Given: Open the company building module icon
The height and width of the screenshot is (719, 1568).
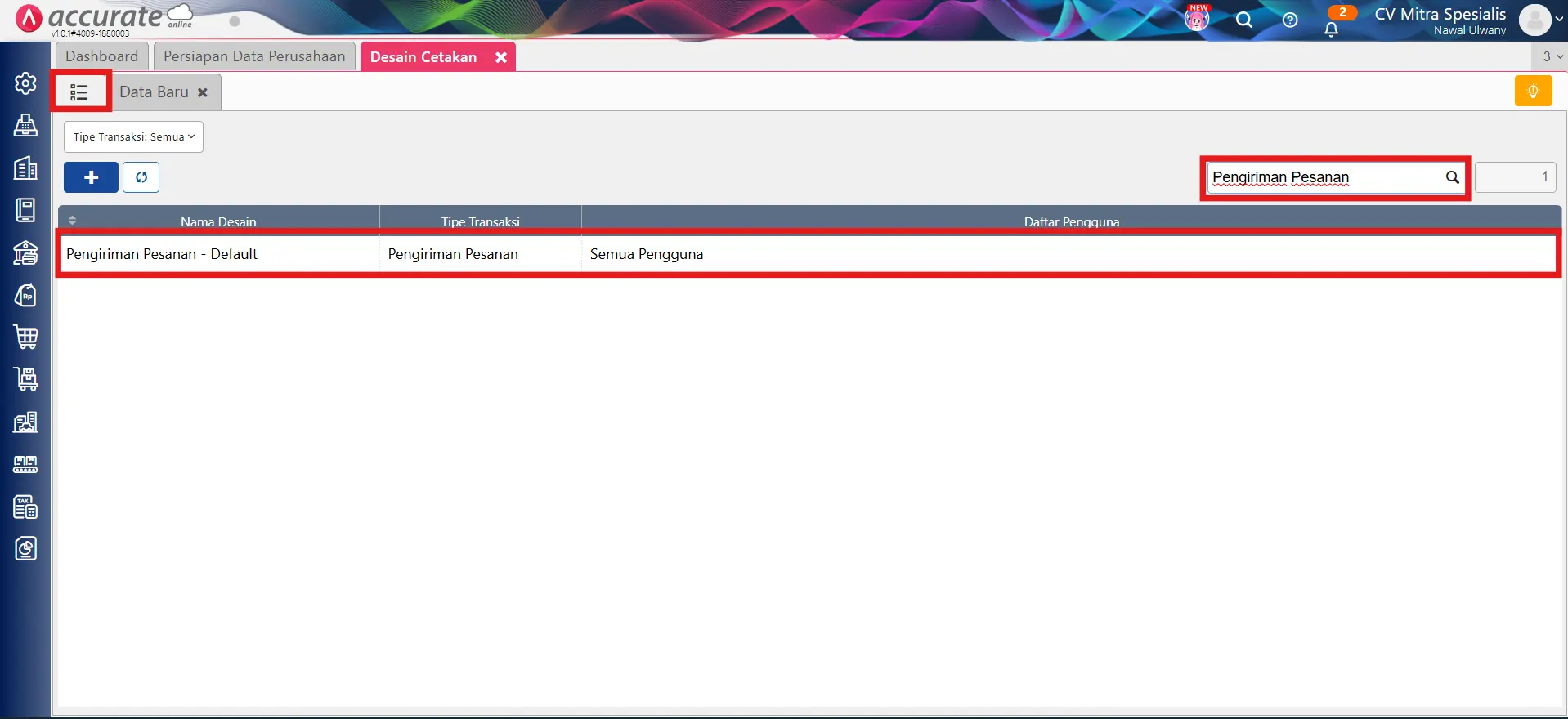Looking at the screenshot, I should 25,167.
